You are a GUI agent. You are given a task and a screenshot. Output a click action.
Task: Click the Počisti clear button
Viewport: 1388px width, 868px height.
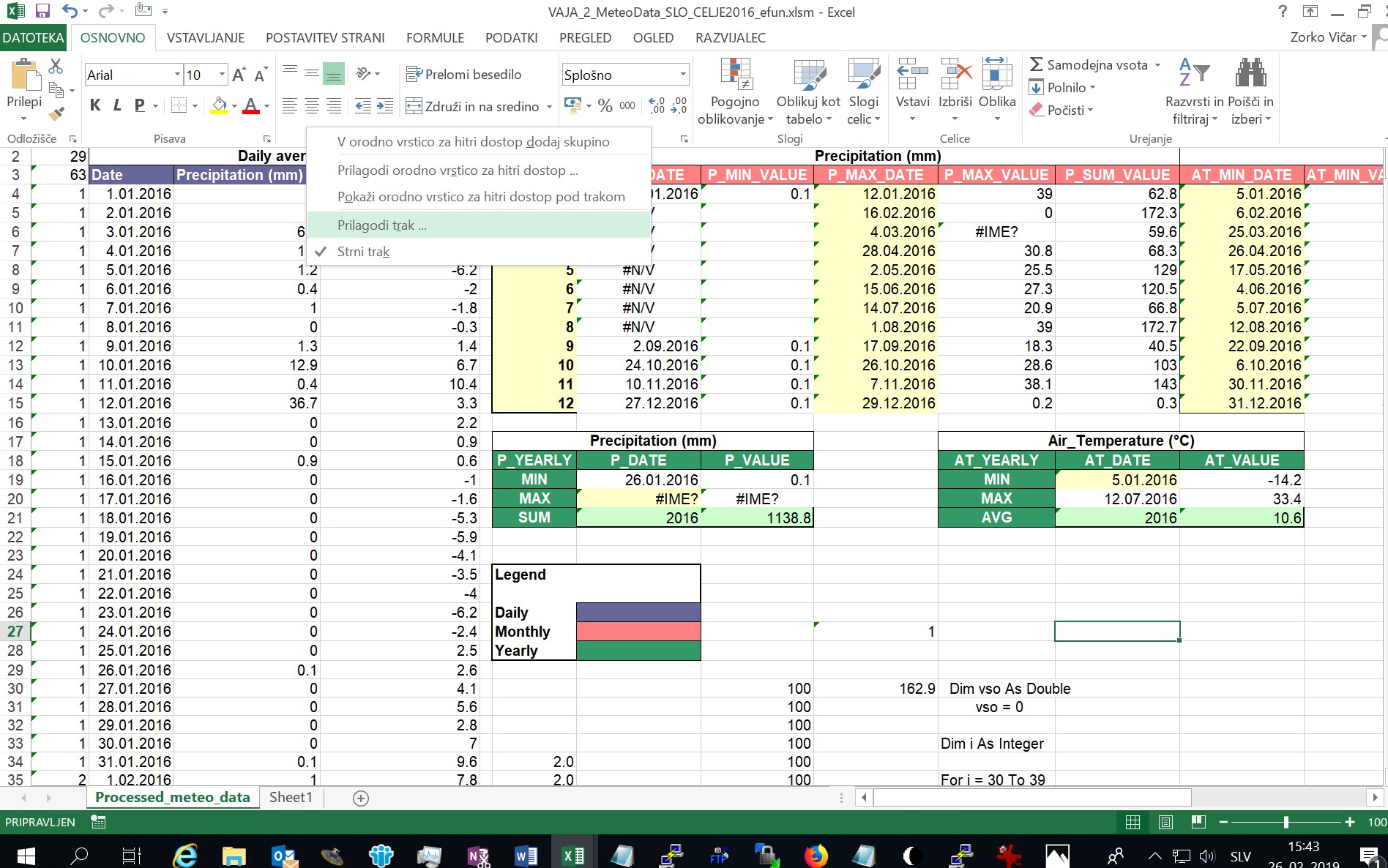1061,110
